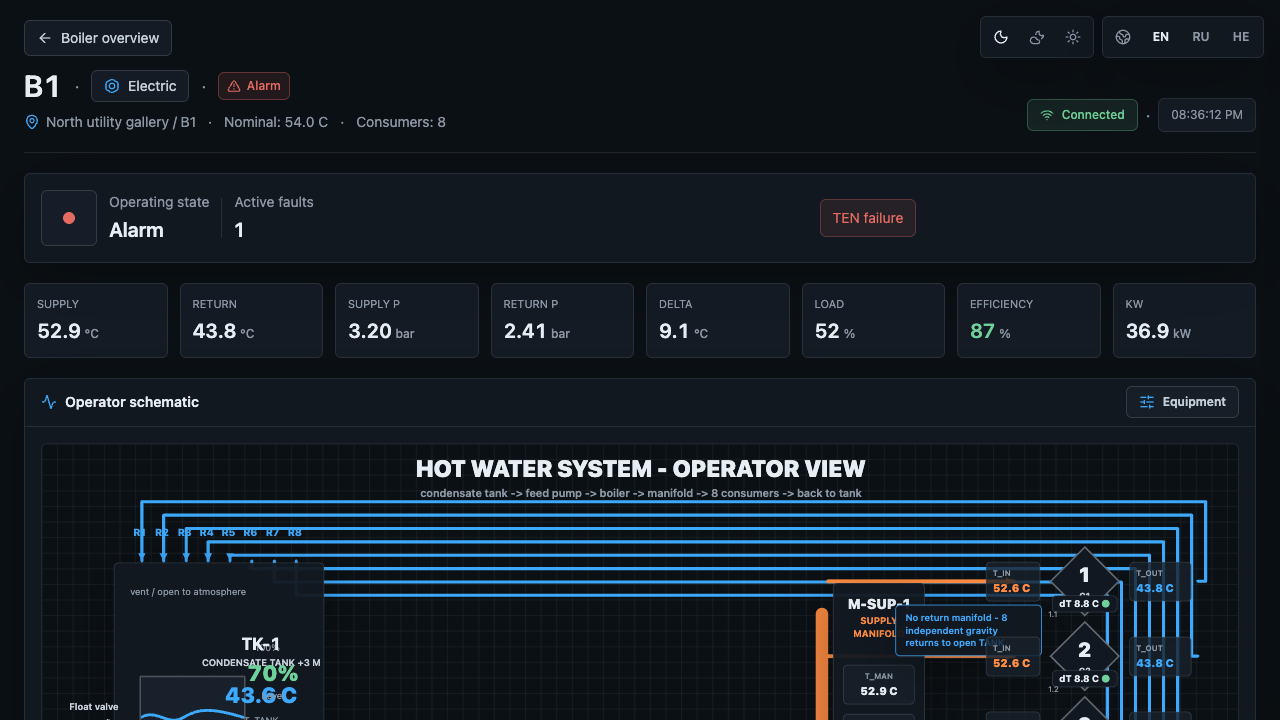Click the RETURN P 2.41 bar card
The height and width of the screenshot is (720, 1280).
[562, 320]
